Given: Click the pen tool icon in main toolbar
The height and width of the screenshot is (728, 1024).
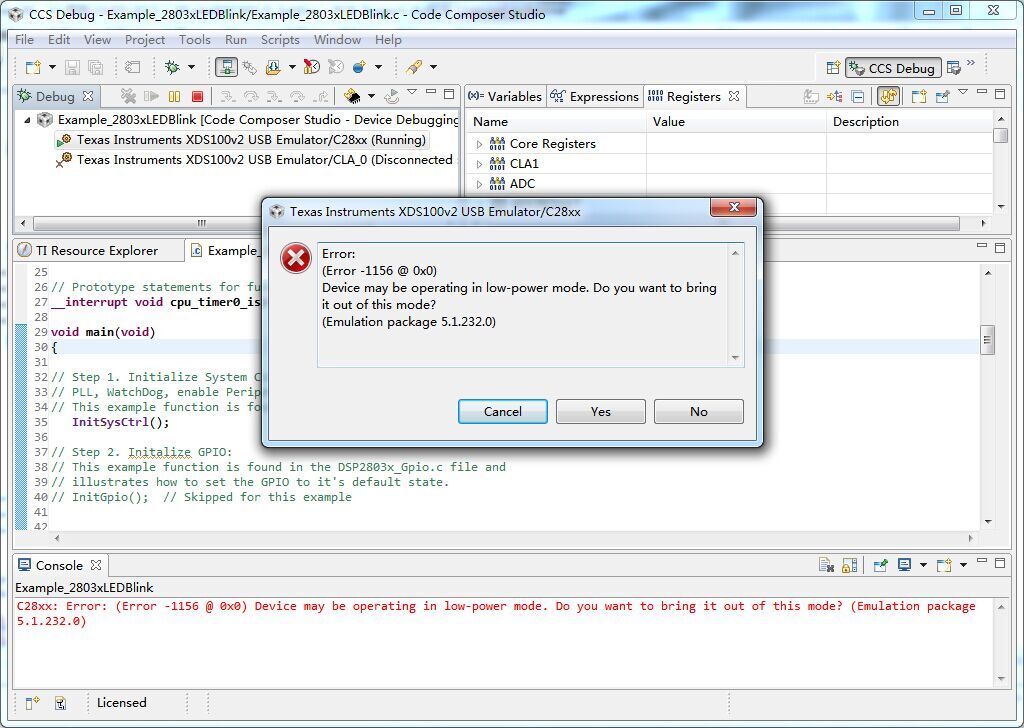Looking at the screenshot, I should [414, 67].
